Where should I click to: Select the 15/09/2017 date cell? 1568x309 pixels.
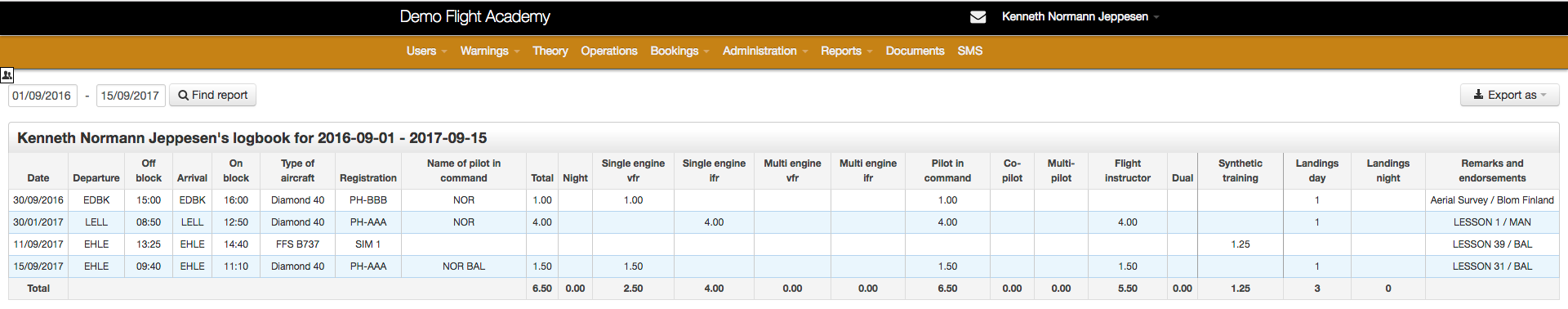38,266
